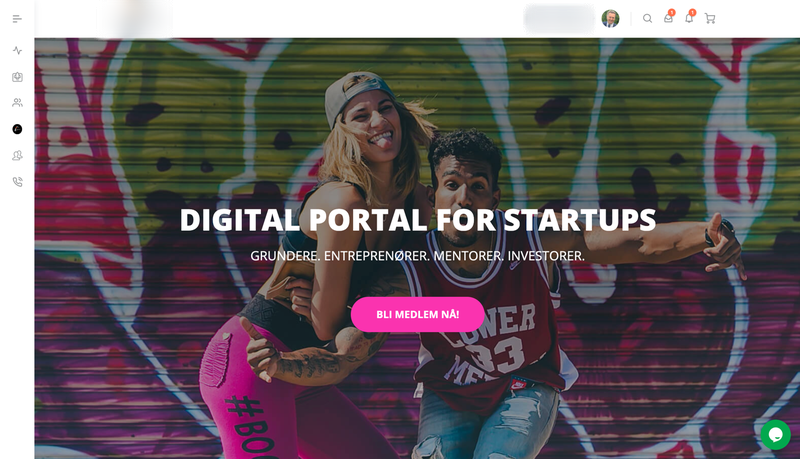Click the GRUNDERE. ENTREPRENØRER. MENTORER. INVESTORER. subtitle
Image resolution: width=800 pixels, height=459 pixels.
coord(417,256)
